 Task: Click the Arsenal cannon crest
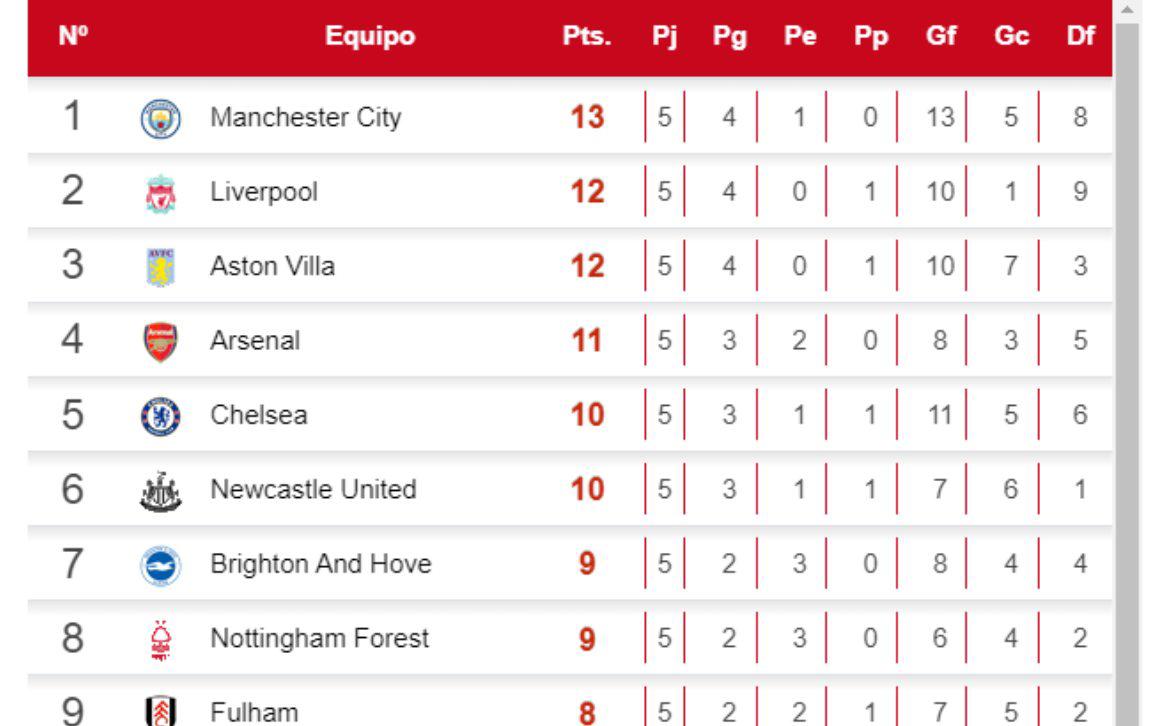(160, 341)
